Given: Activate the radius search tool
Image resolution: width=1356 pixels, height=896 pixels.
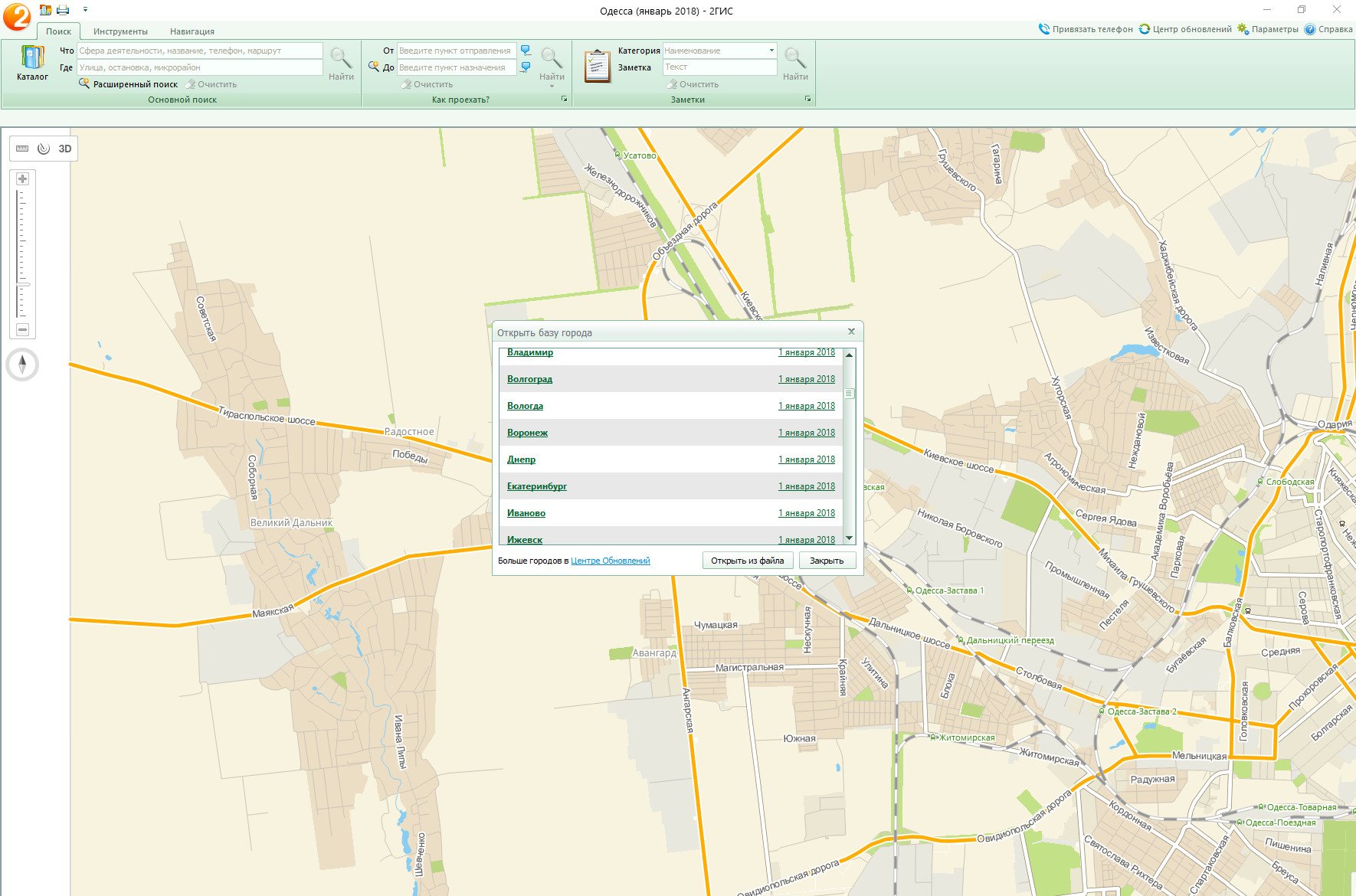Looking at the screenshot, I should pos(44,149).
